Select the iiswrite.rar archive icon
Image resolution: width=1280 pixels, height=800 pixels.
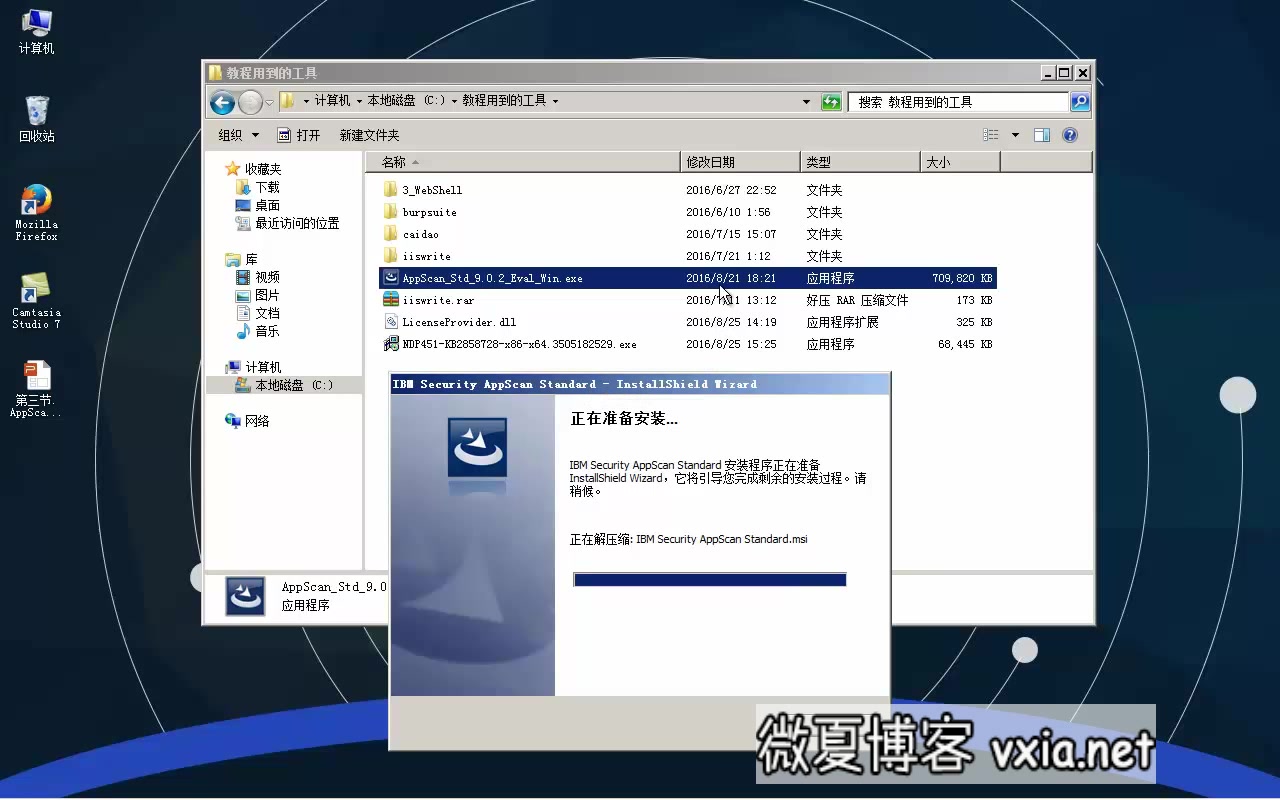coord(391,300)
